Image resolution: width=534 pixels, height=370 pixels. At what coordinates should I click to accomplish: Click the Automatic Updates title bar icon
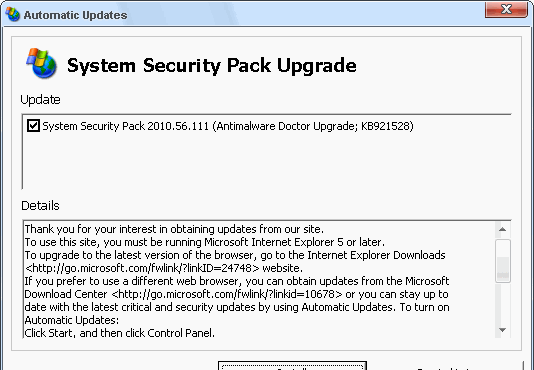click(x=13, y=15)
